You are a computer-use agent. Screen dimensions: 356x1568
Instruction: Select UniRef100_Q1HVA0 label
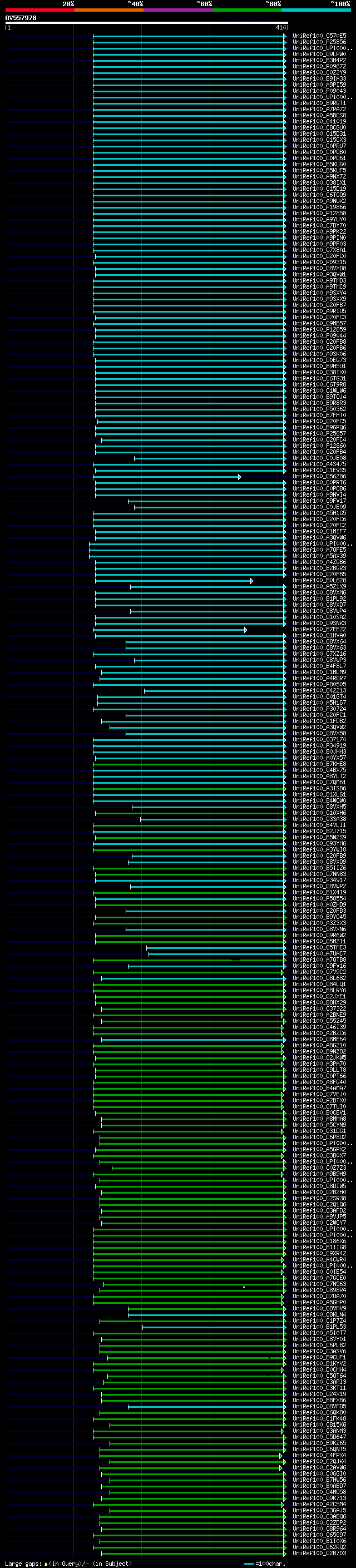tap(319, 635)
